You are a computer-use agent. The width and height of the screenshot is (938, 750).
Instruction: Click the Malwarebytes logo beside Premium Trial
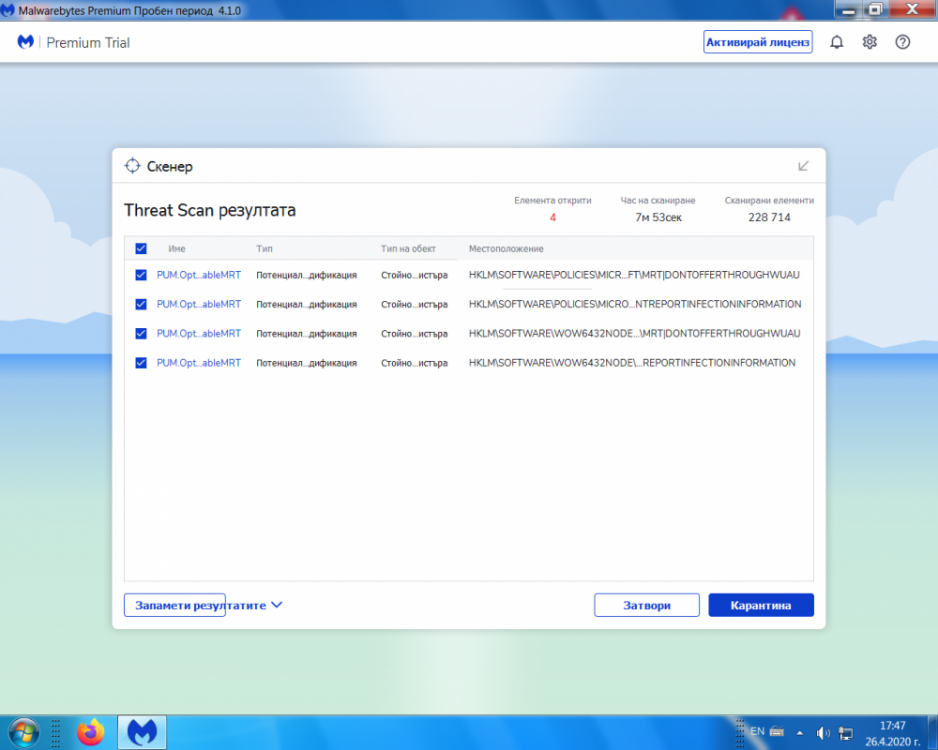[25, 42]
